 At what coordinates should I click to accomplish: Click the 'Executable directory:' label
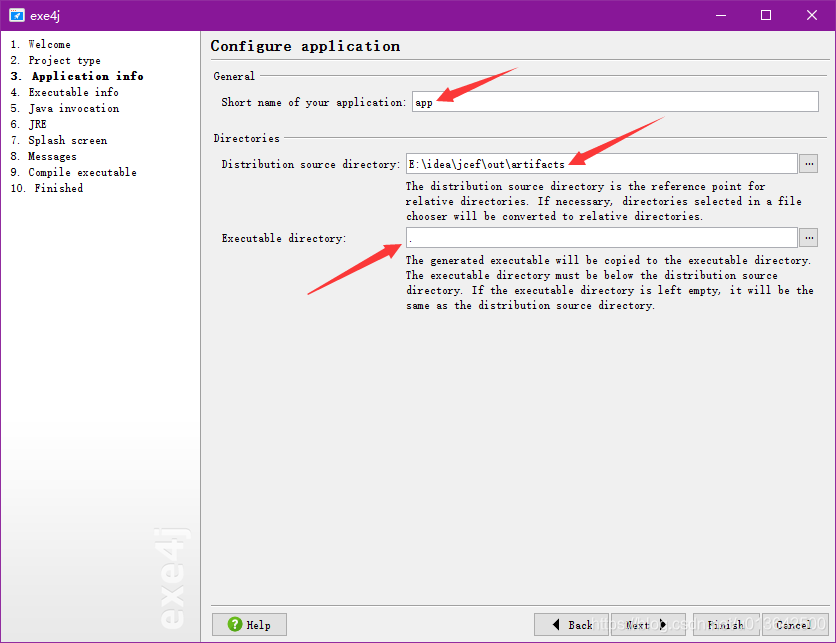284,238
